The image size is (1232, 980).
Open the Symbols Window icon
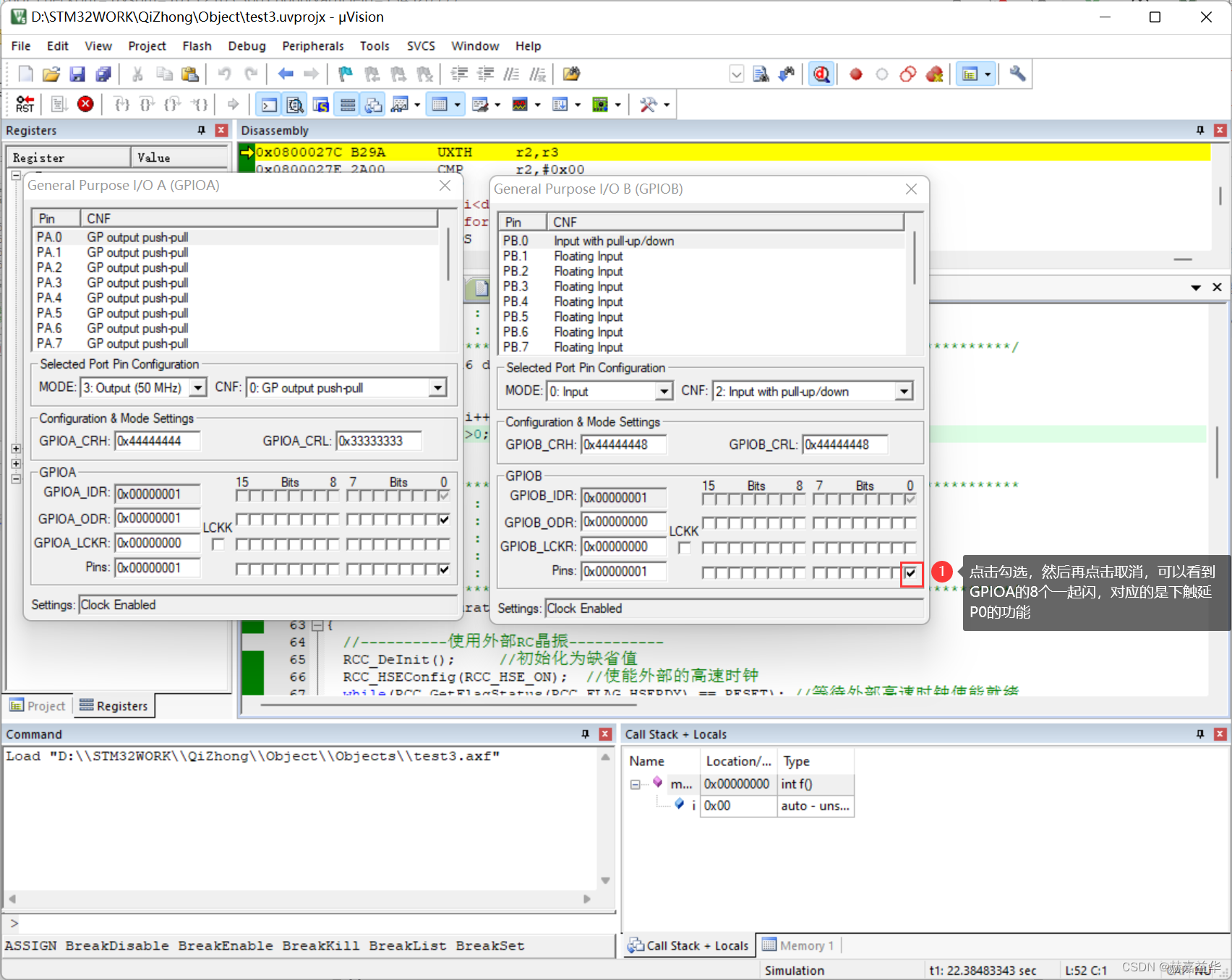[320, 104]
